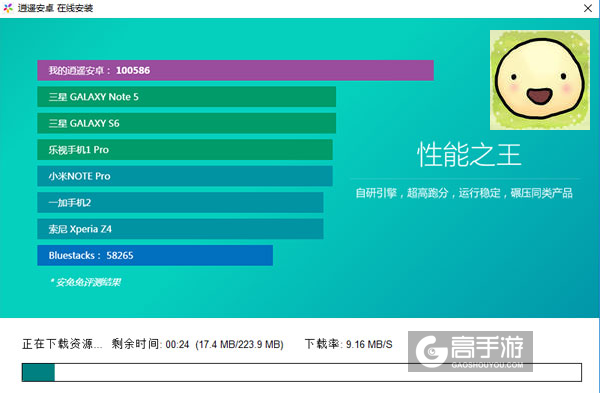This screenshot has height=393, width=600.
Task: Click the colorful app logo in title bar
Action: (8, 8)
